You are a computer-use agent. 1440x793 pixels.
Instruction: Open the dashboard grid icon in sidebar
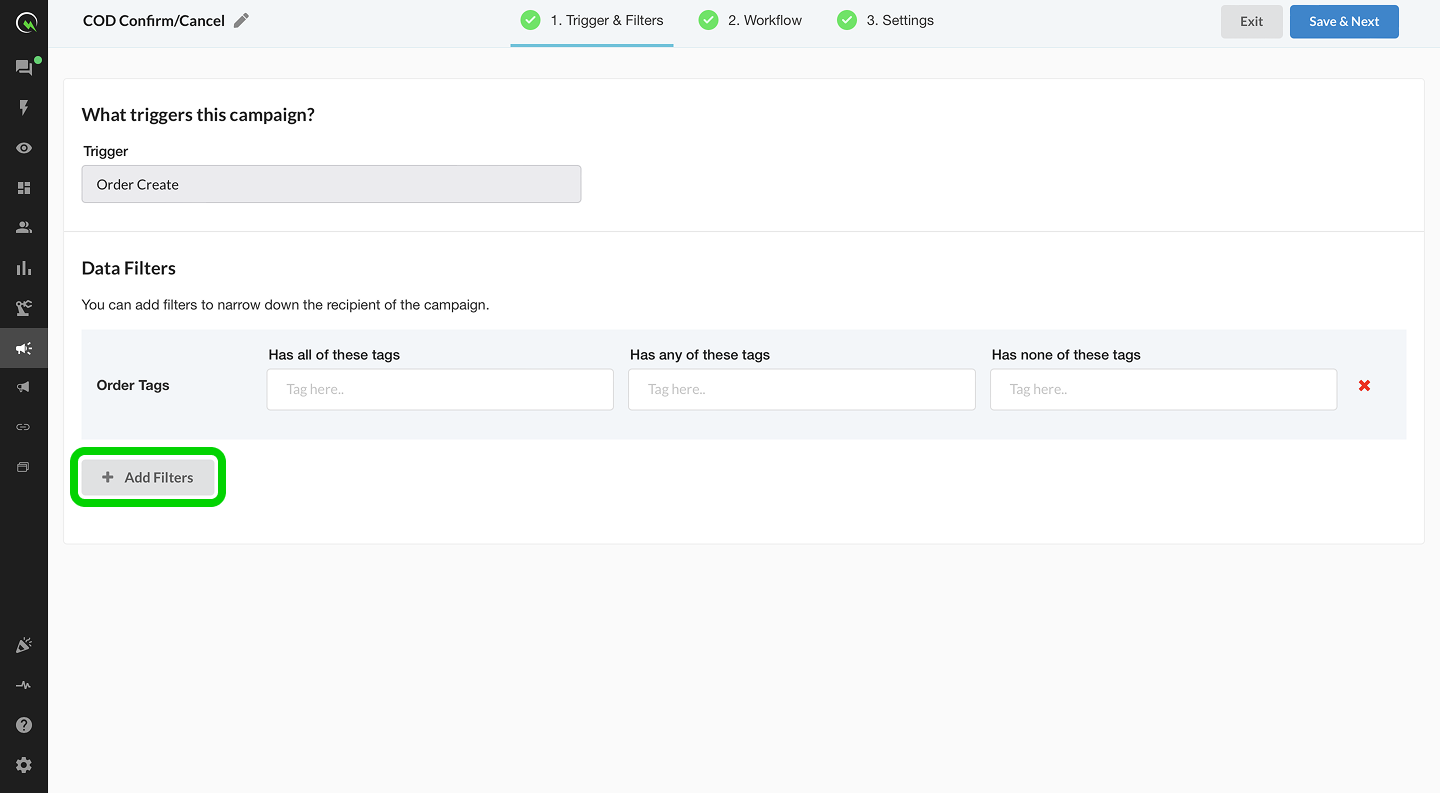pyautogui.click(x=24, y=188)
